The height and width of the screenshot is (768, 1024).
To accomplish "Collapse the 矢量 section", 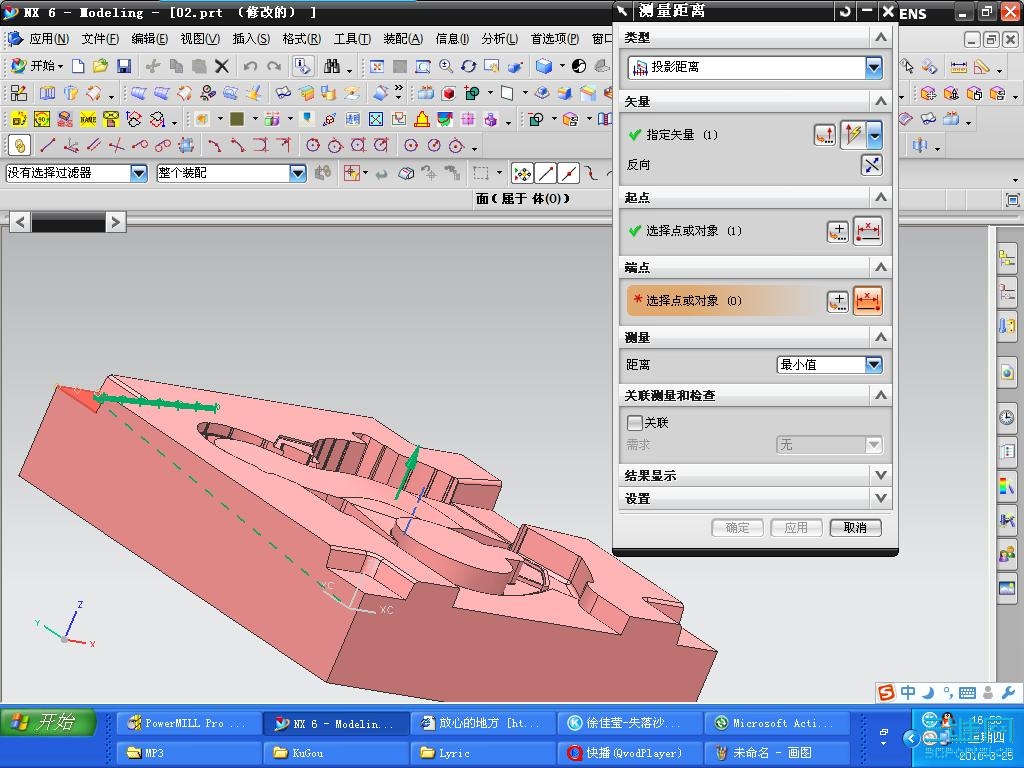I will coord(880,101).
